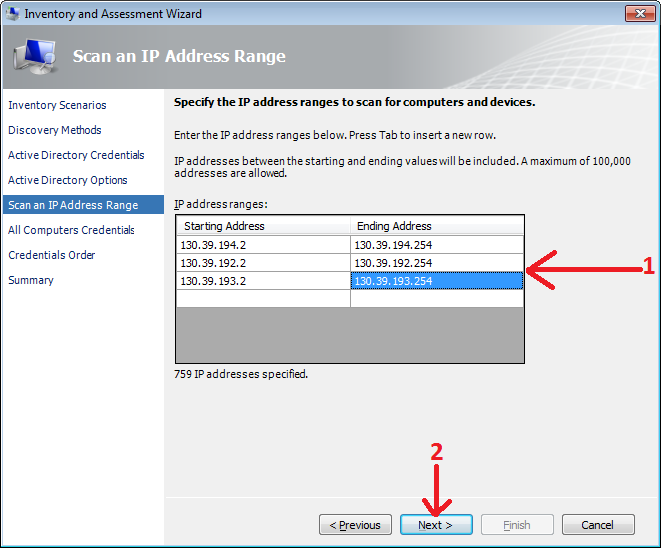
Task: Select ending address 130.39.194.254 cell
Action: 437,245
